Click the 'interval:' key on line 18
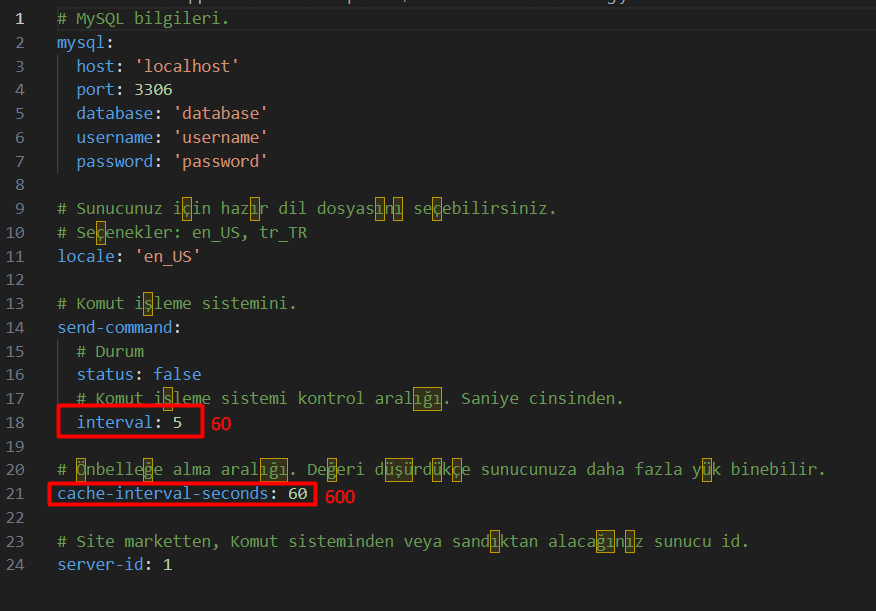Image resolution: width=876 pixels, height=611 pixels. click(x=119, y=423)
